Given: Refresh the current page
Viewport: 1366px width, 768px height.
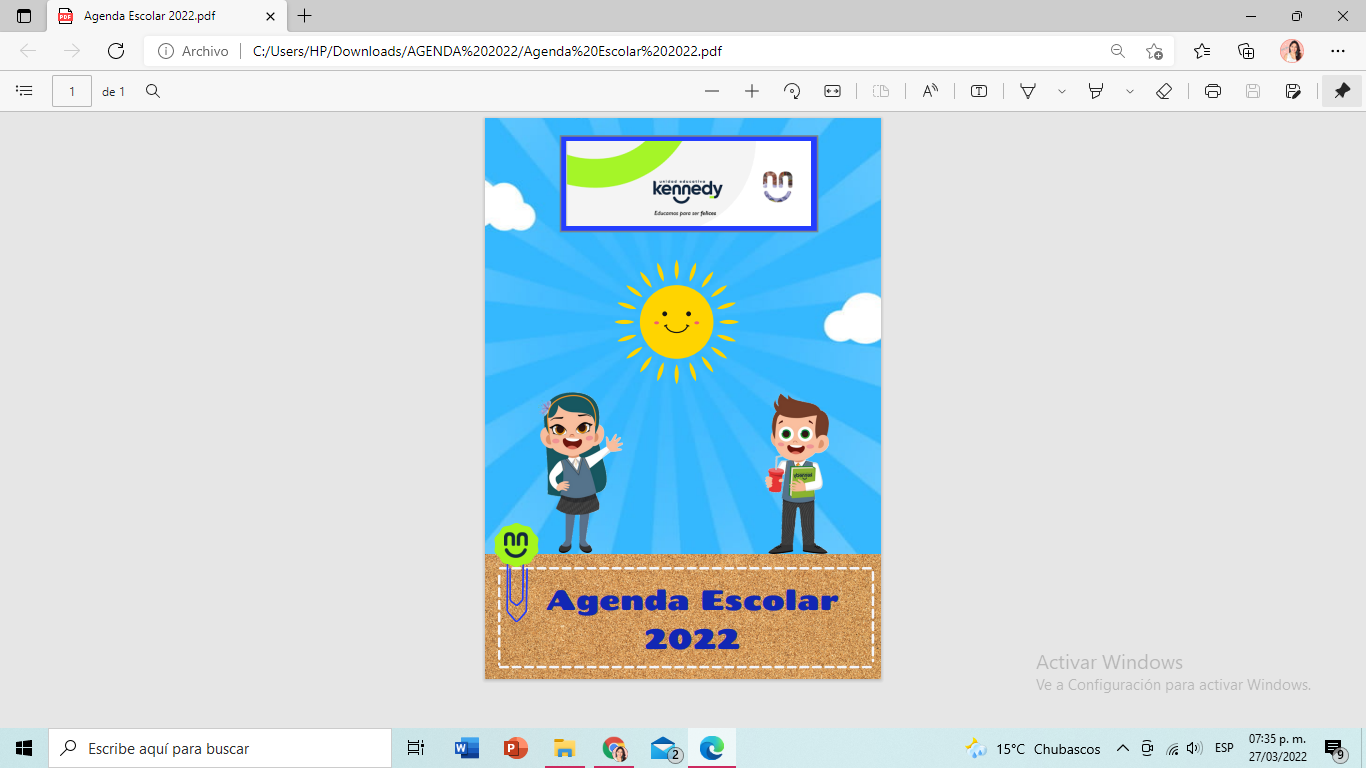Looking at the screenshot, I should pyautogui.click(x=115, y=50).
